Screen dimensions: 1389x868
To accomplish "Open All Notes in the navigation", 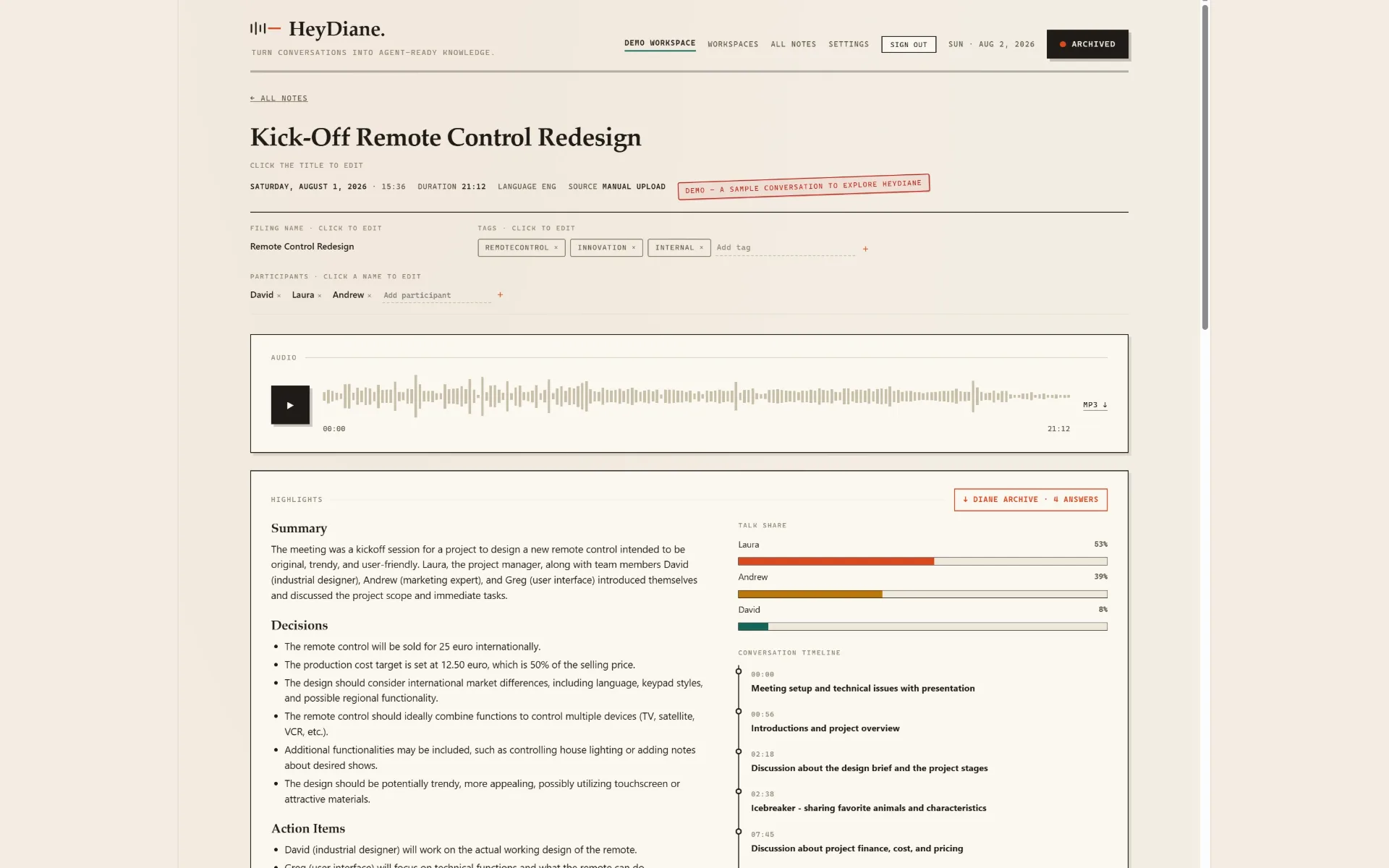I will tap(793, 44).
